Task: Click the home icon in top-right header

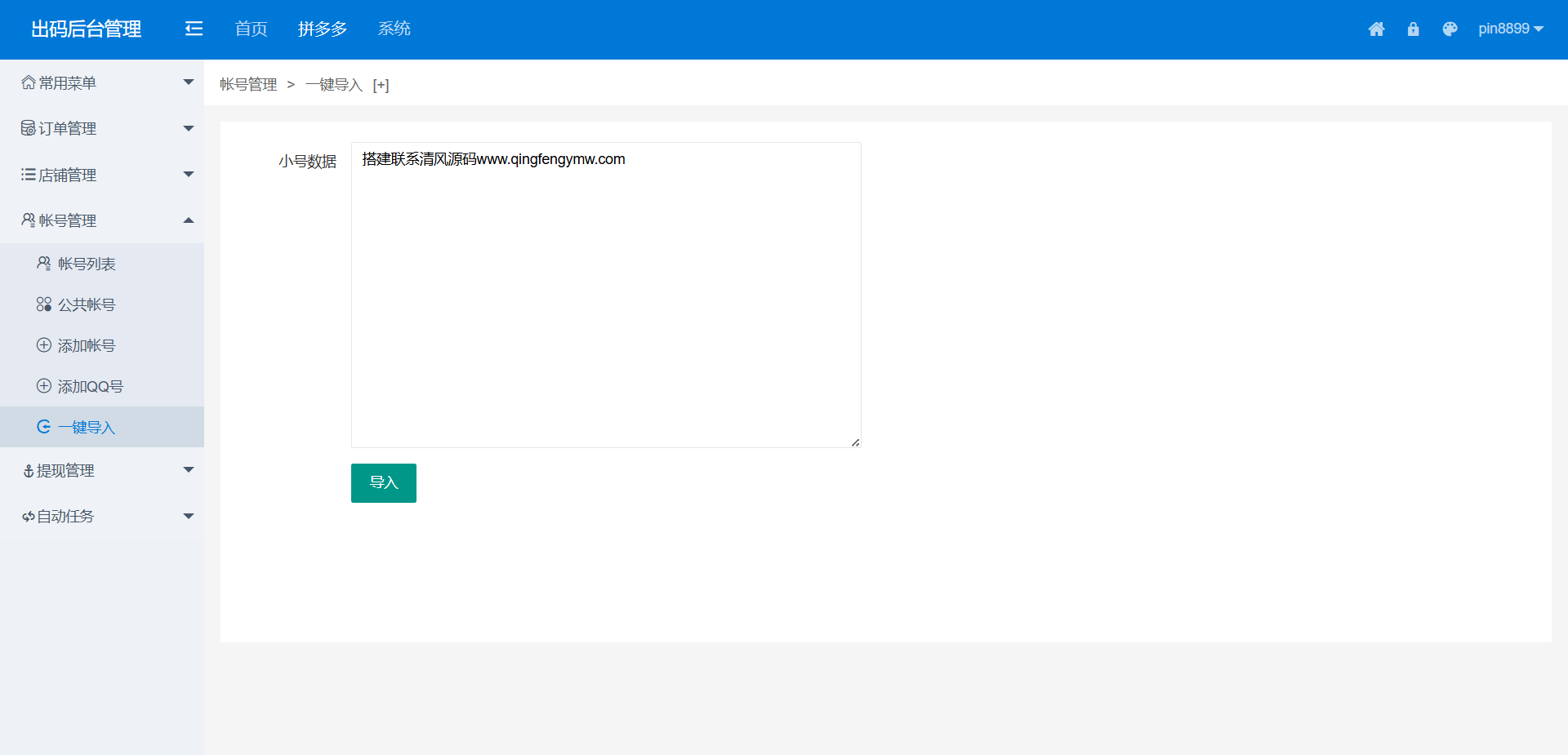Action: 1376,29
